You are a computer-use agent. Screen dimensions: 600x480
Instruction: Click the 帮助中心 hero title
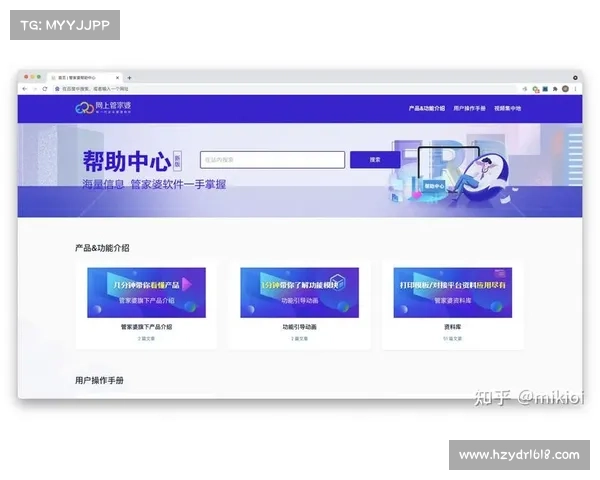(x=127, y=161)
